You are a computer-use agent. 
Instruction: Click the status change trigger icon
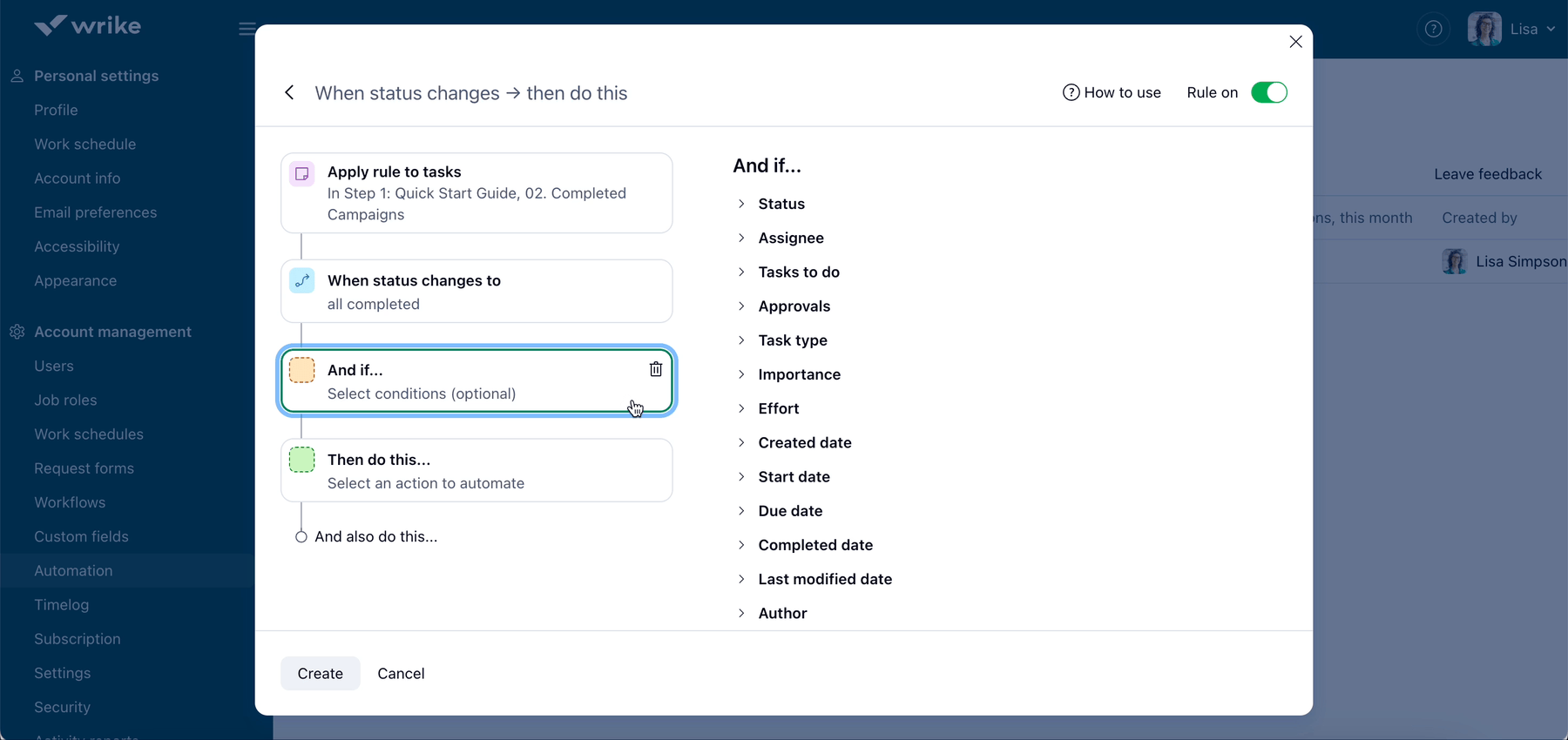click(x=302, y=280)
